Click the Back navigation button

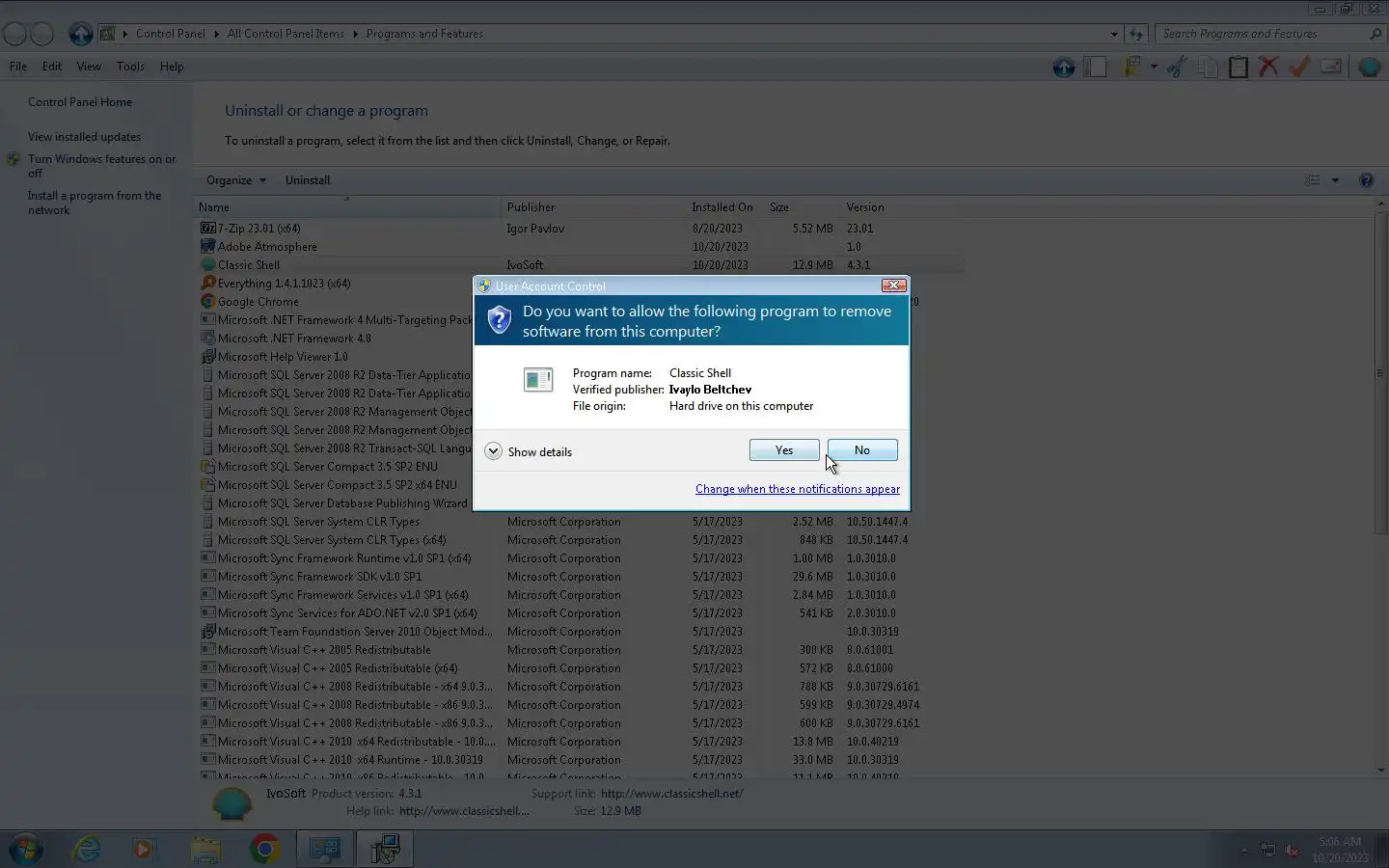15,34
